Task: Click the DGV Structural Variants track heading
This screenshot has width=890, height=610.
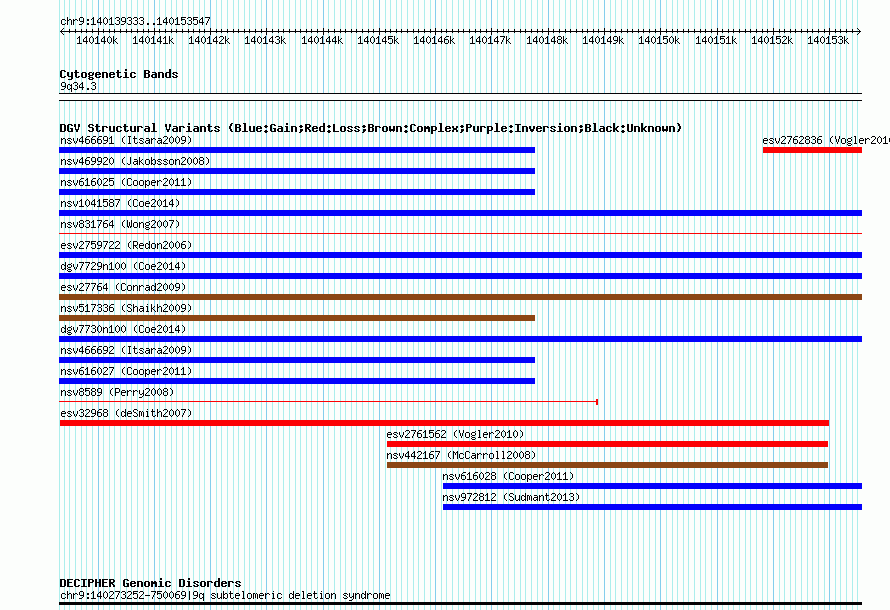Action: coord(371,128)
